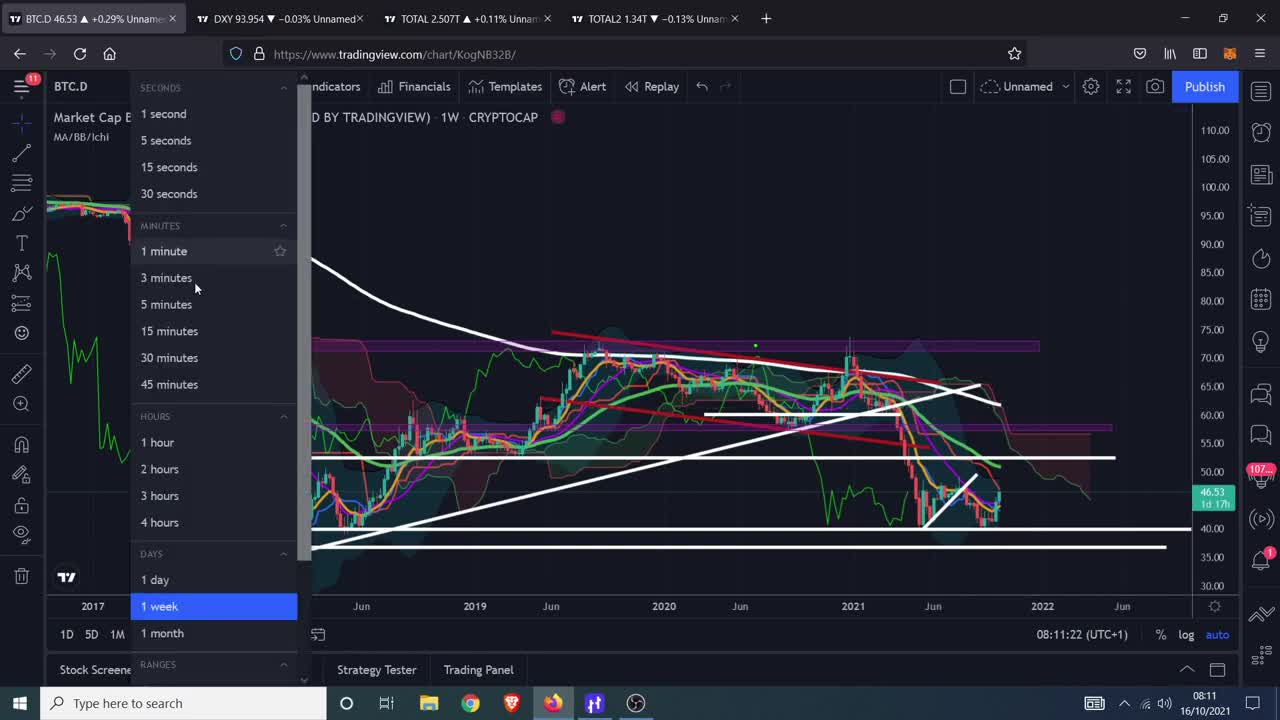Screen dimensions: 1280x720
Task: Open go to date calendar icon
Action: [318, 635]
